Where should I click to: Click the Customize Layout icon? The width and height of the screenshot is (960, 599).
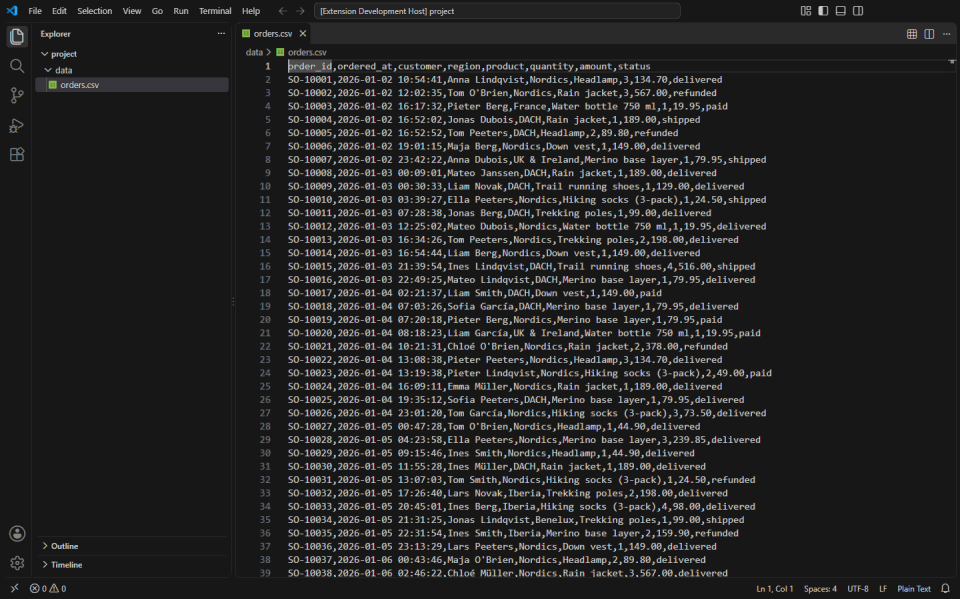pyautogui.click(x=806, y=11)
